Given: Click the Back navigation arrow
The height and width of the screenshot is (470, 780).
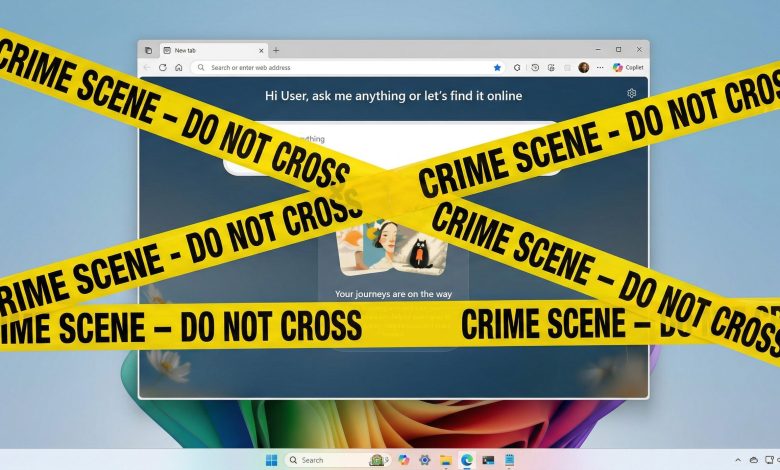Looking at the screenshot, I should [x=147, y=68].
